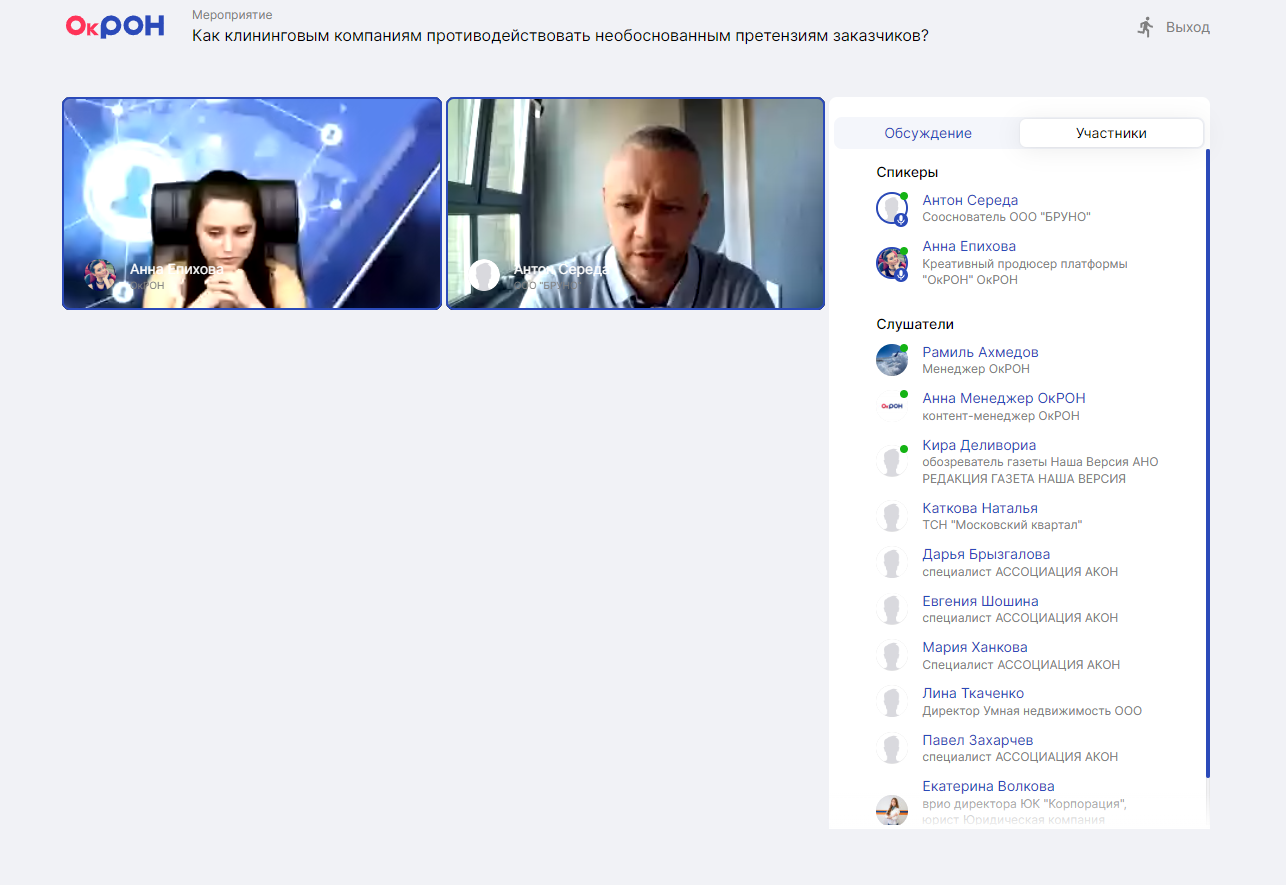Click the microphone badge on Антон Середа's avatar
Screen dimensions: 1286x885
tap(901, 220)
